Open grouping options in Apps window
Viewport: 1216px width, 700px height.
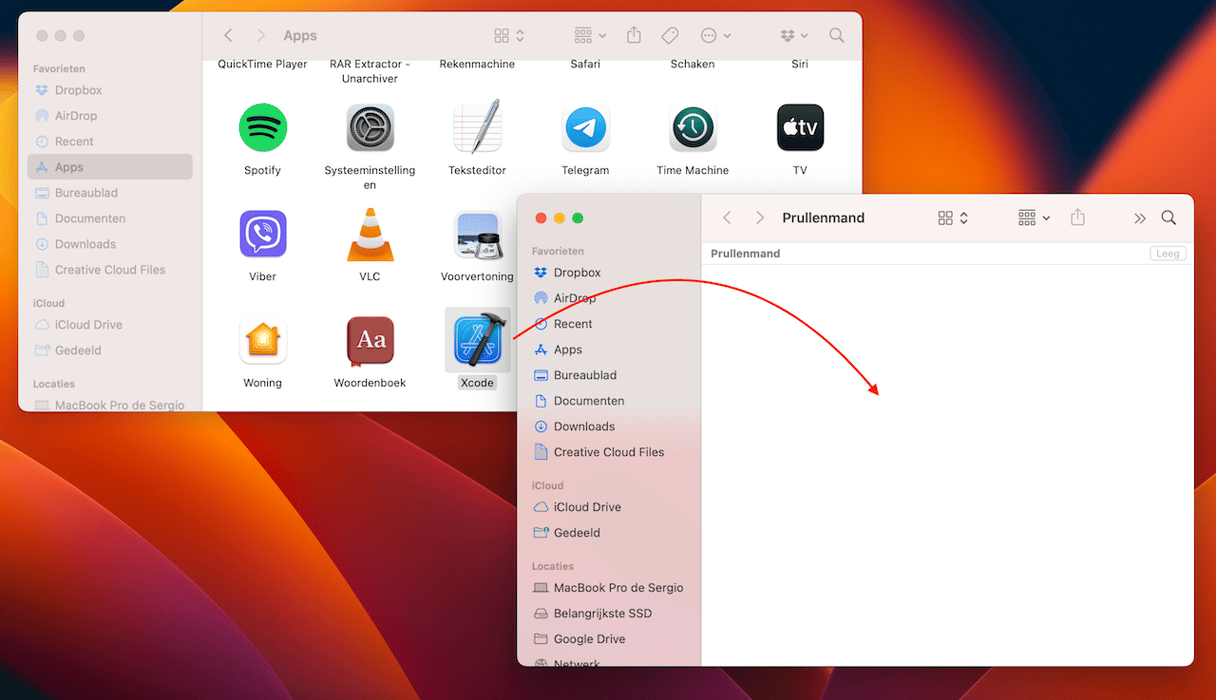coord(590,36)
